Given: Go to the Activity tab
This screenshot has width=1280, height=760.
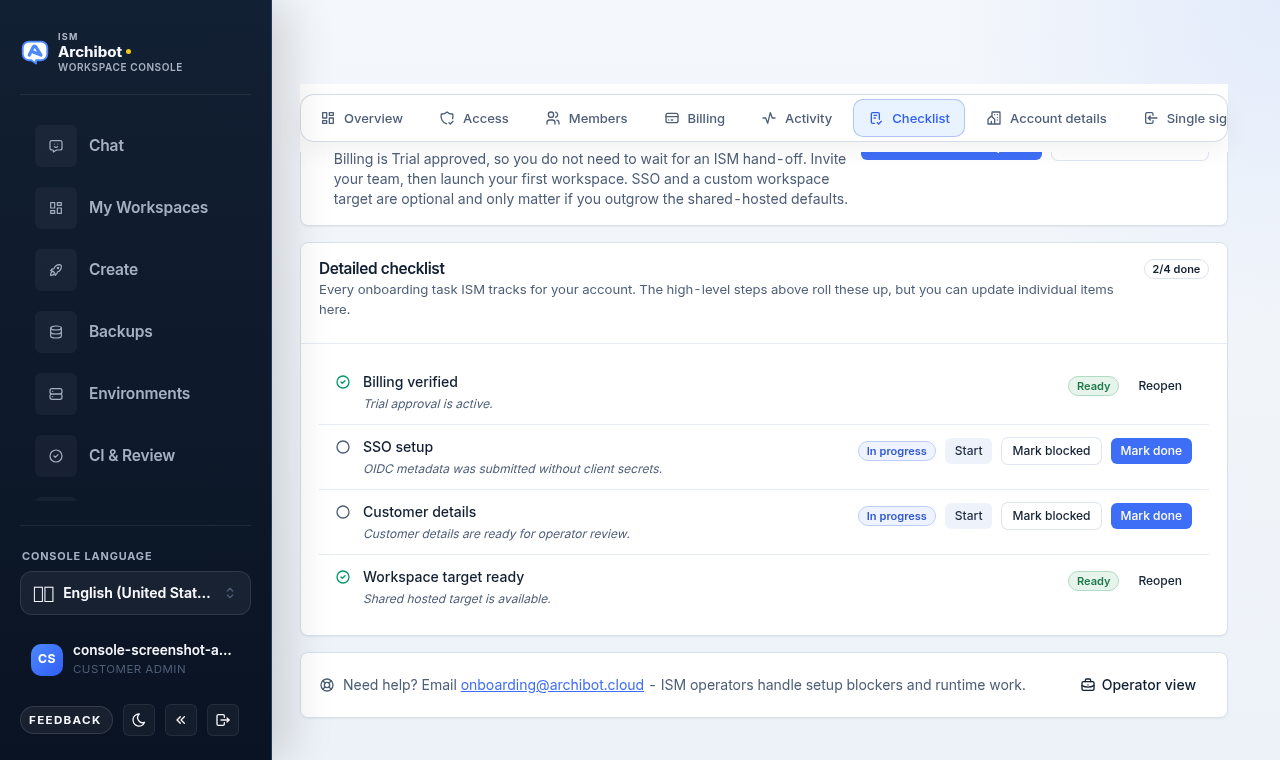Looking at the screenshot, I should click(x=797, y=118).
